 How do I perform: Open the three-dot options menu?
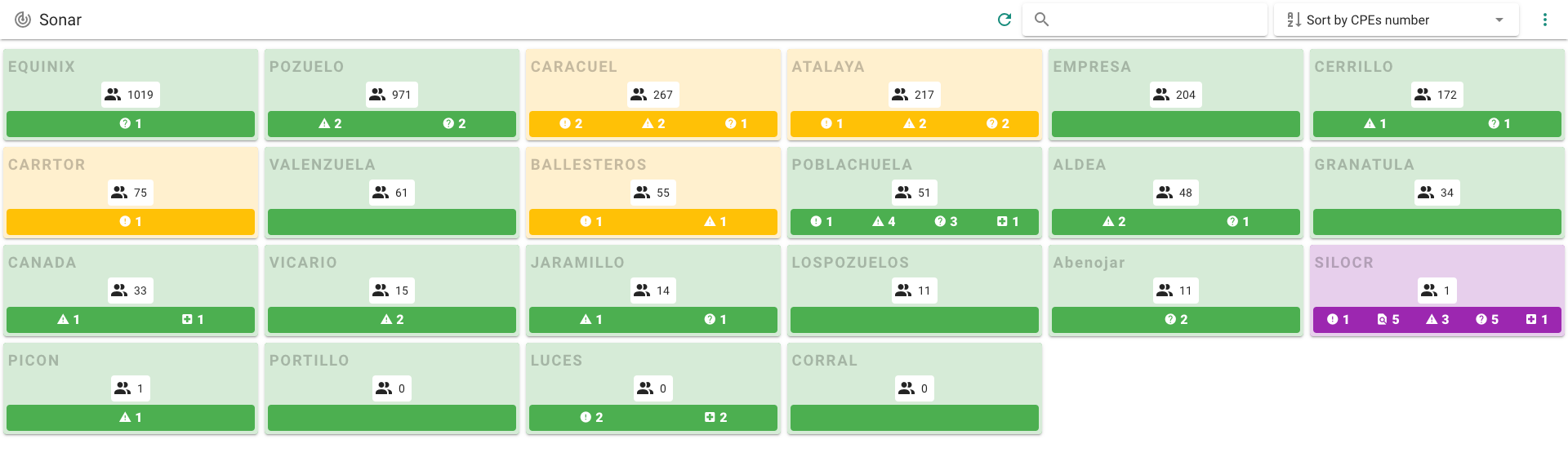(1544, 20)
